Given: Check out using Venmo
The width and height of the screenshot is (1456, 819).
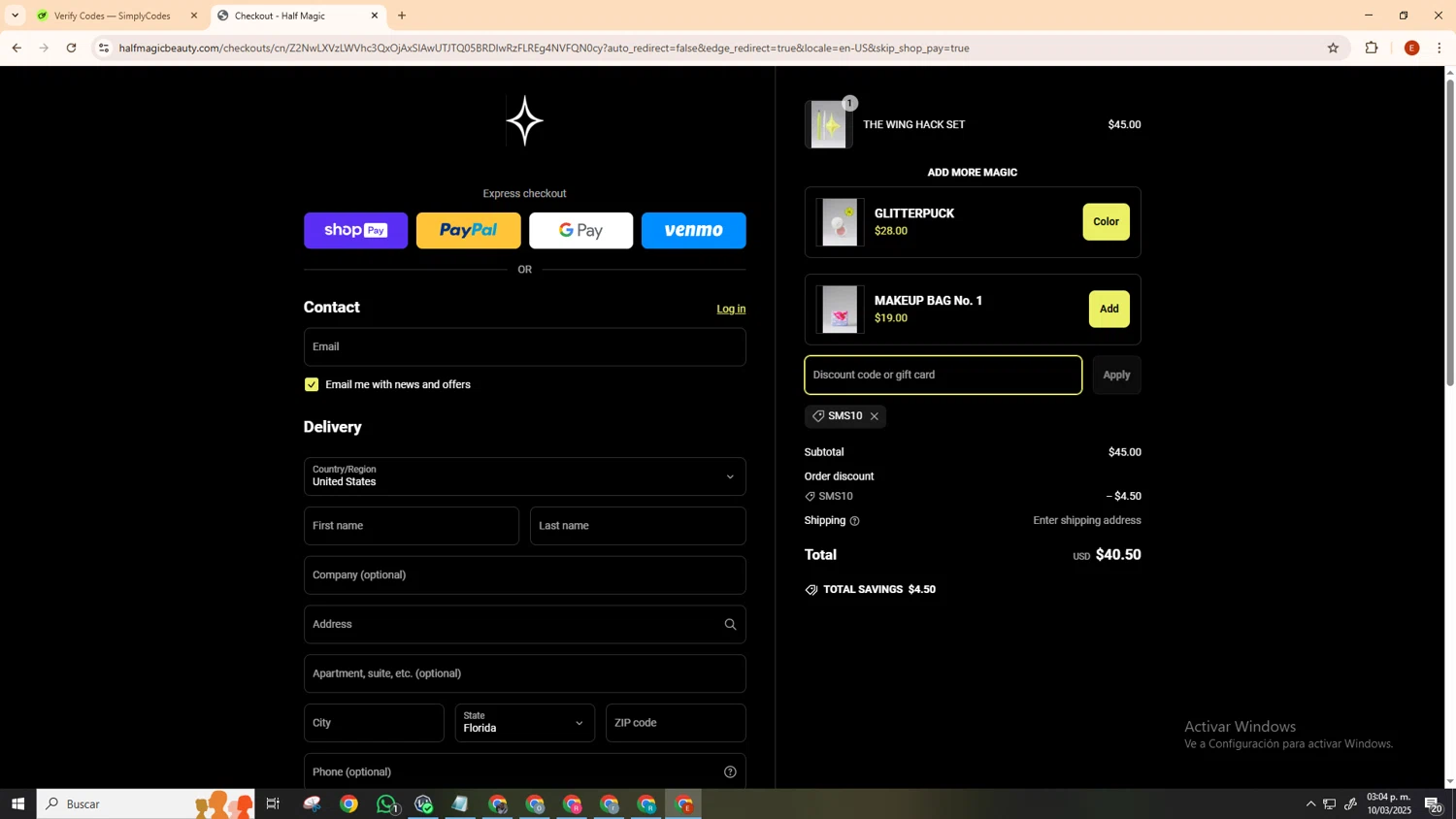Looking at the screenshot, I should pos(693,231).
